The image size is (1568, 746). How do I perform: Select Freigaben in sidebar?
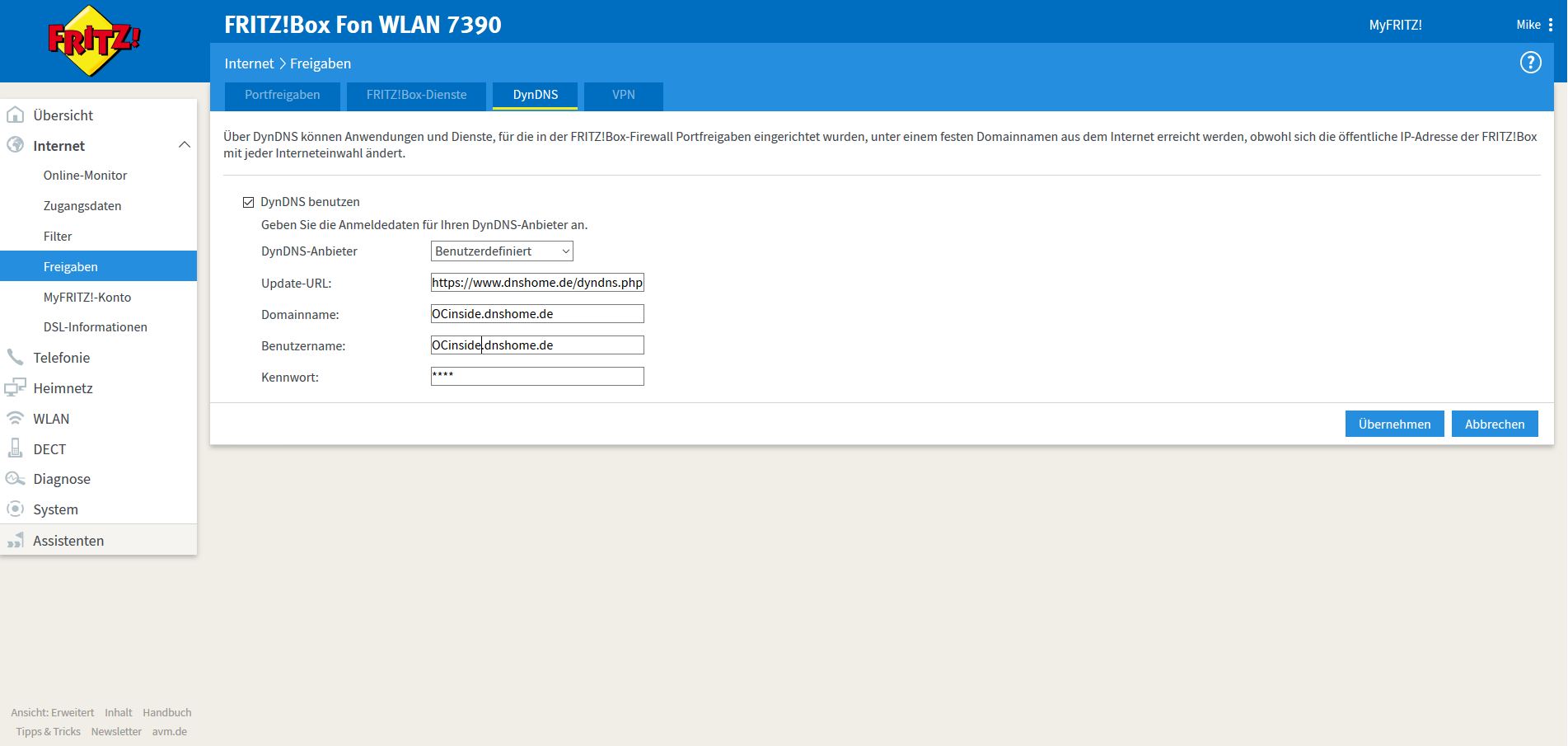(x=99, y=266)
